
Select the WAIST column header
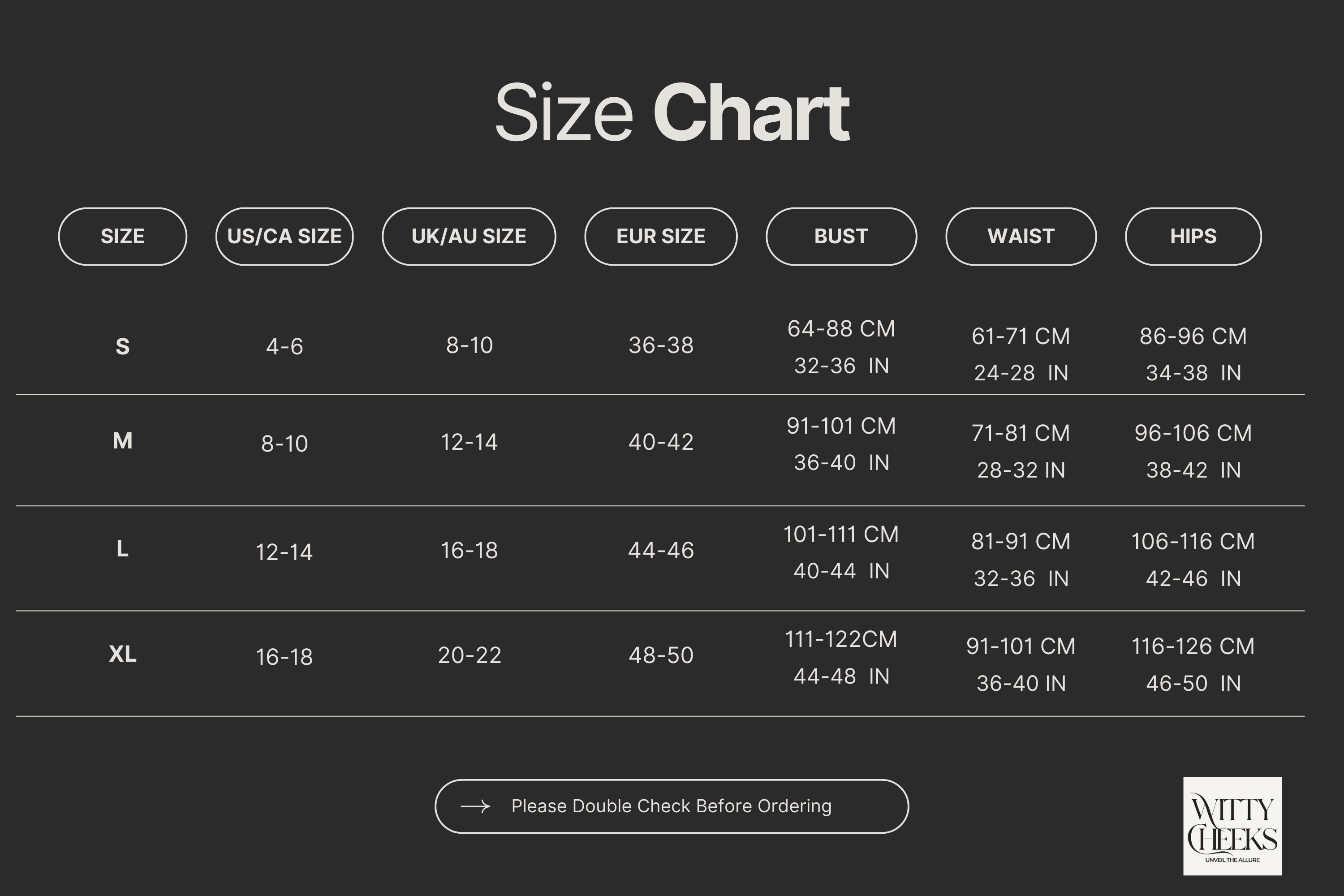[x=1021, y=237]
